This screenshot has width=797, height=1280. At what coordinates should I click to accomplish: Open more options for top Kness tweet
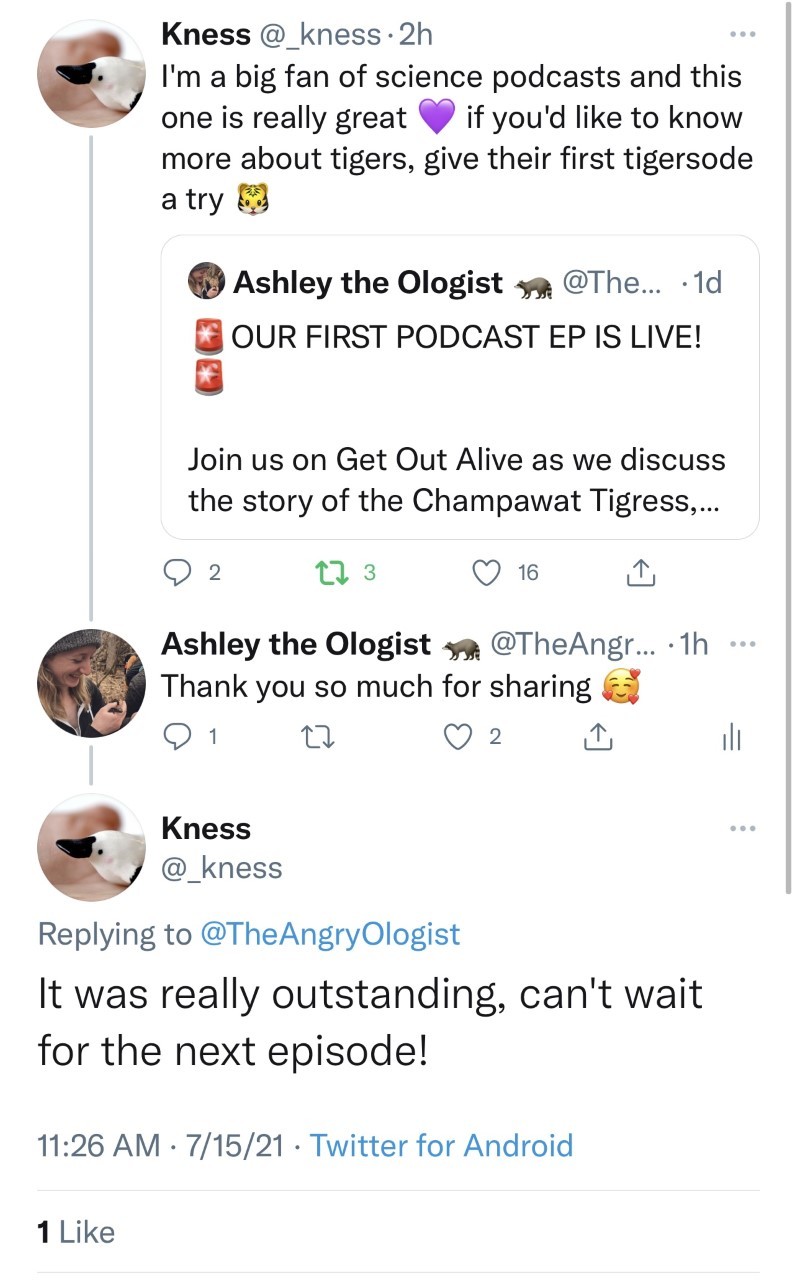(741, 35)
